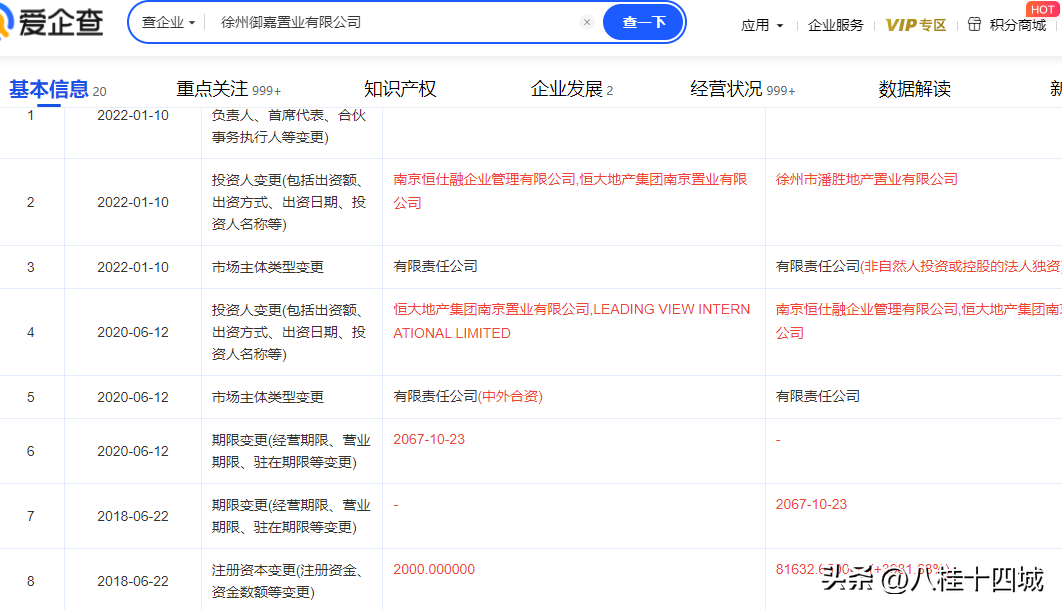Click date 2020-06-12 in row 4
1062x610 pixels.
tap(133, 332)
